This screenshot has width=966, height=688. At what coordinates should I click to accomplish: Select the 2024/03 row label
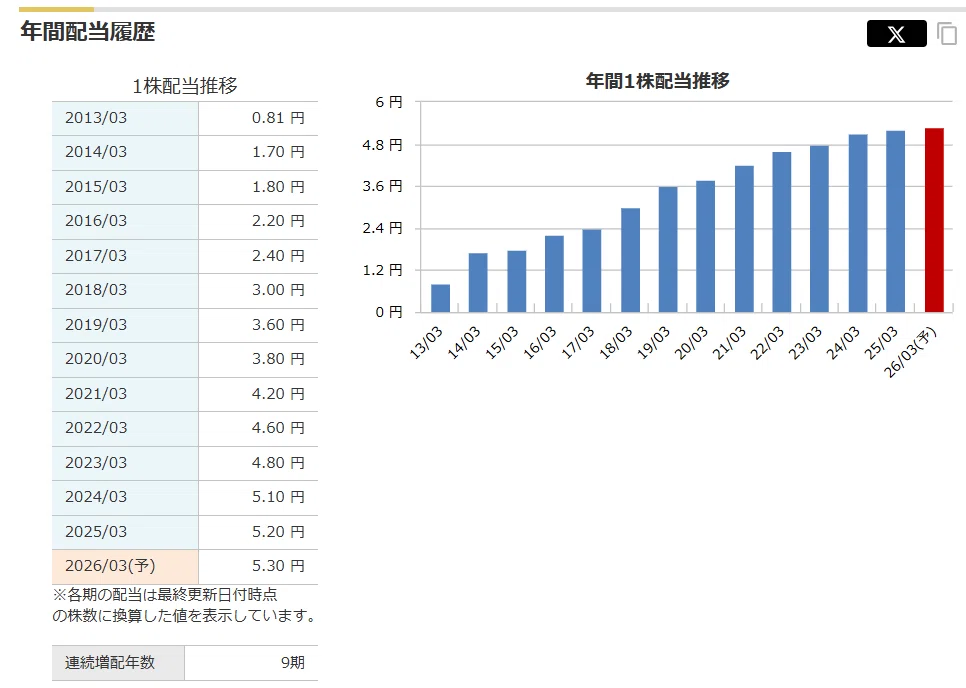96,496
